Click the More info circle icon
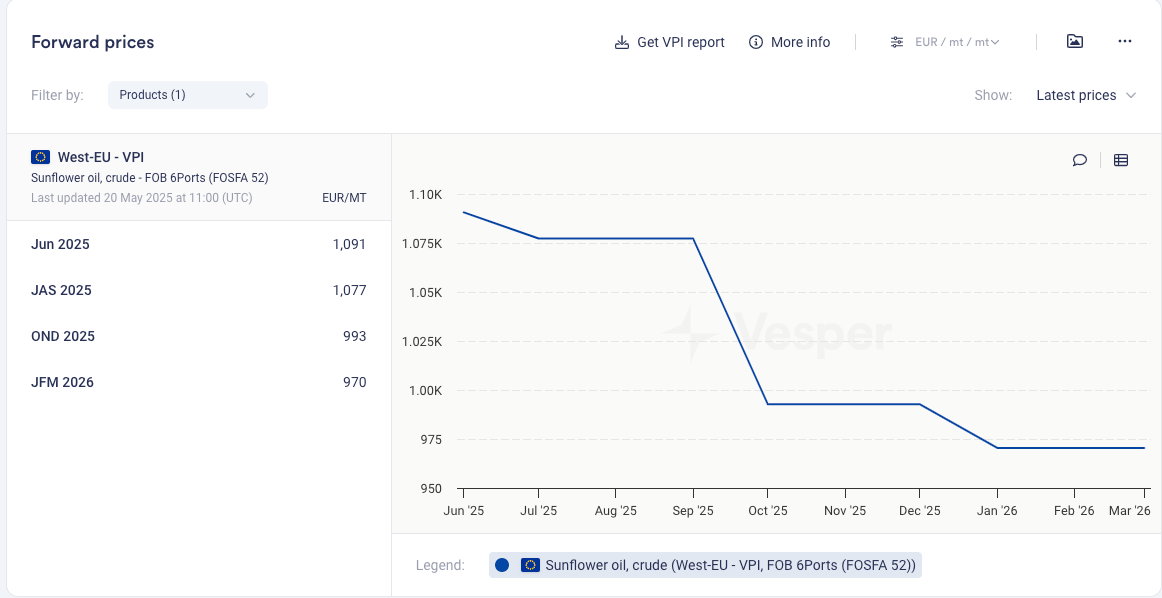The width and height of the screenshot is (1162, 598). (x=756, y=42)
